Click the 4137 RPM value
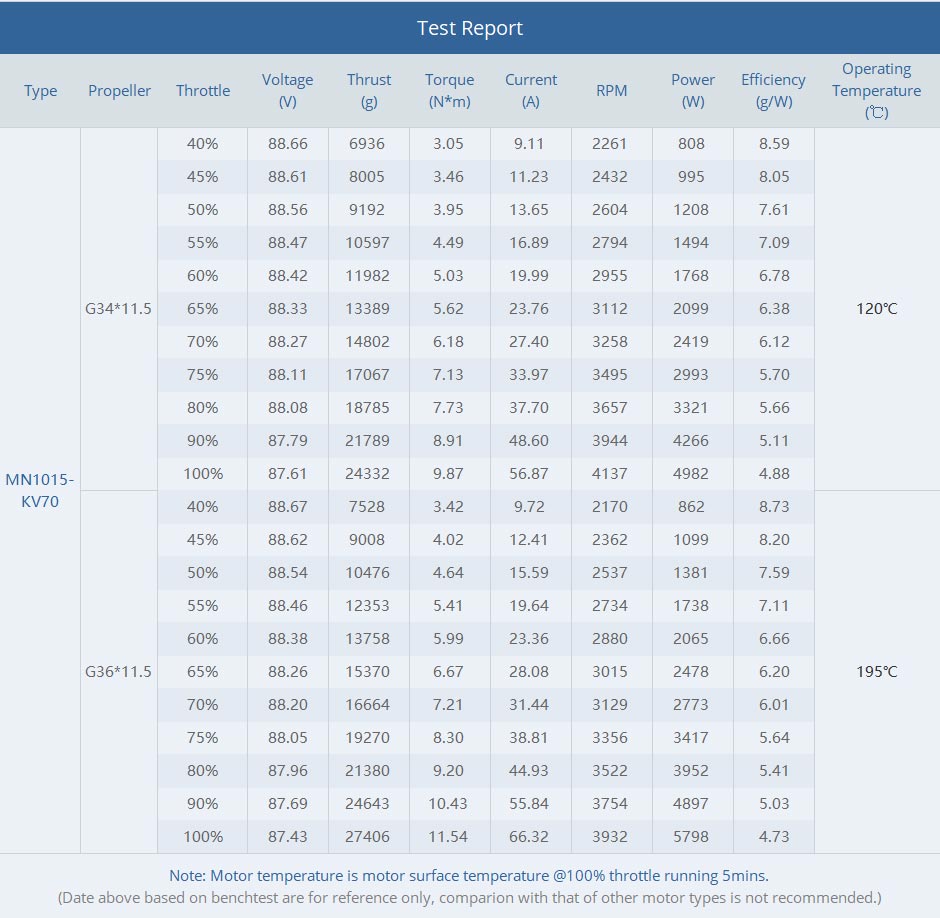 pos(610,474)
